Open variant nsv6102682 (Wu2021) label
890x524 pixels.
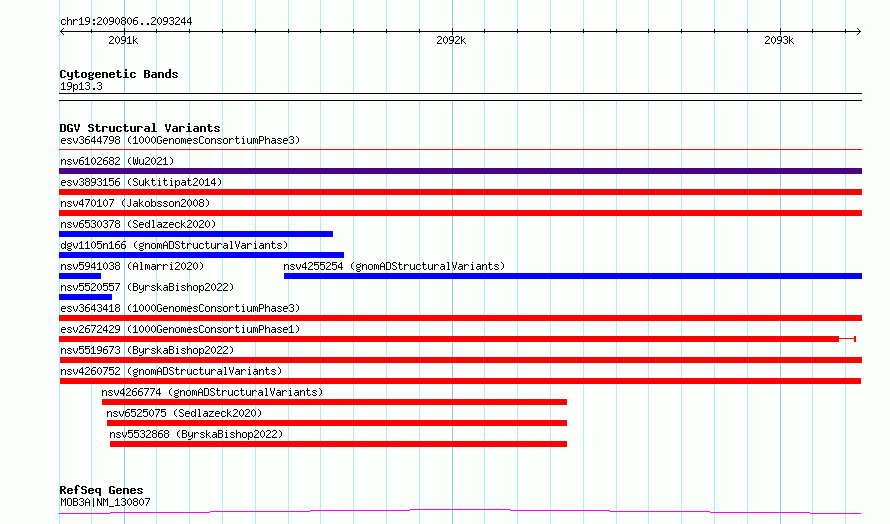117,161
